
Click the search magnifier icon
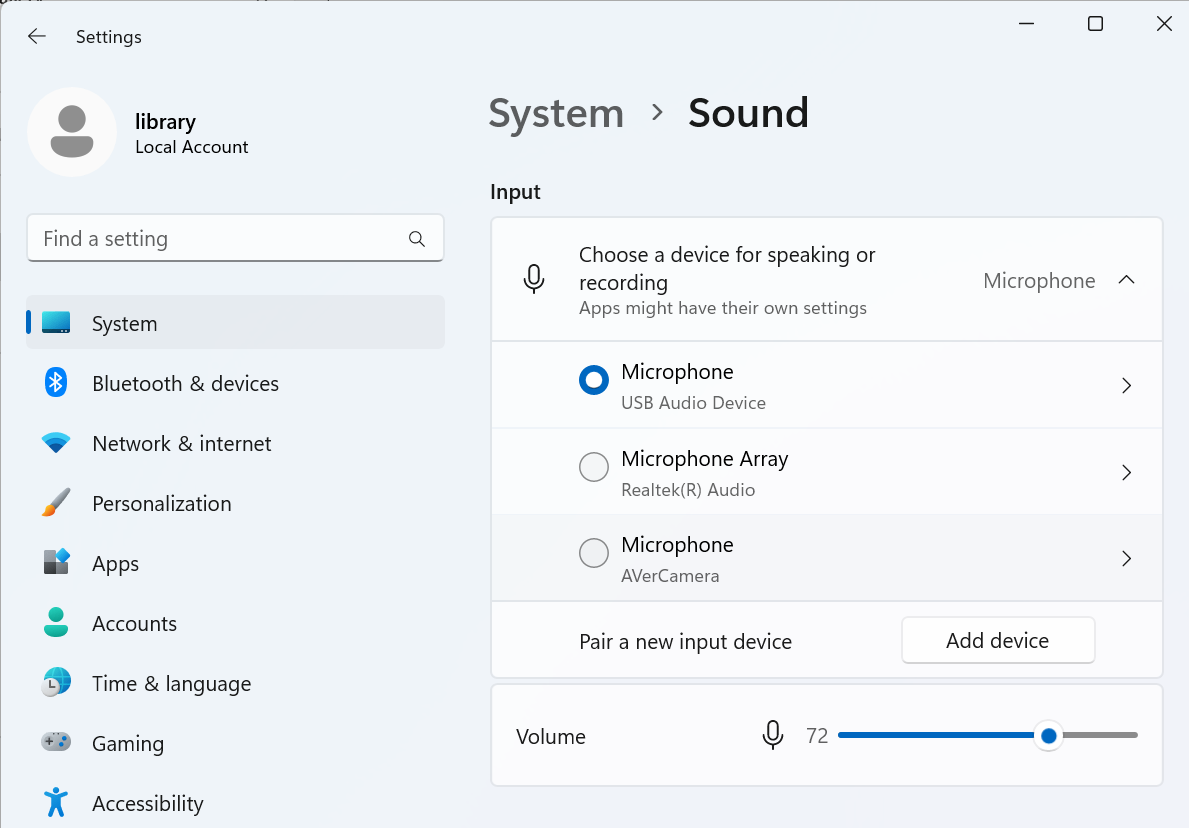coord(417,239)
